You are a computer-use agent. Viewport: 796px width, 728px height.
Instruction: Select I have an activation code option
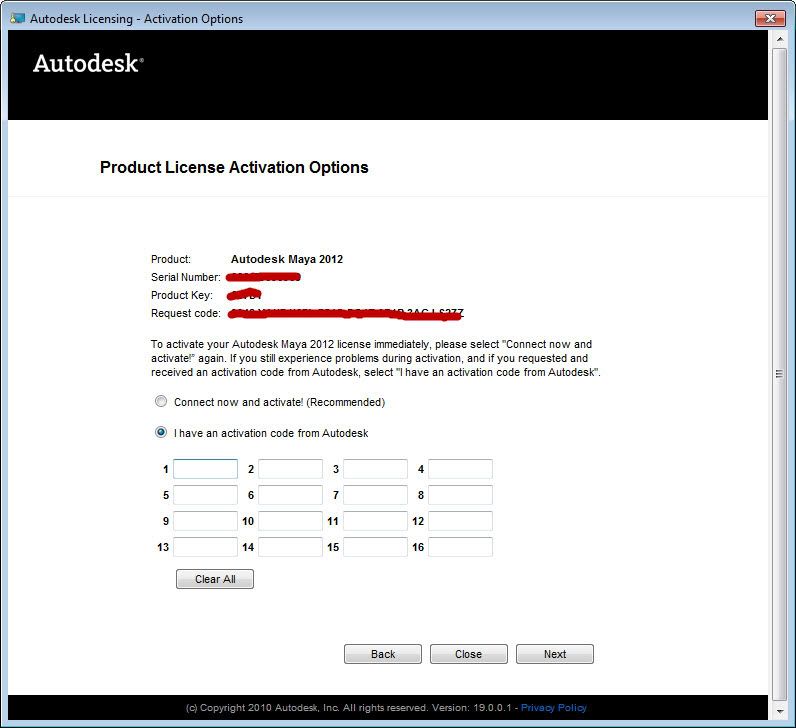(161, 433)
